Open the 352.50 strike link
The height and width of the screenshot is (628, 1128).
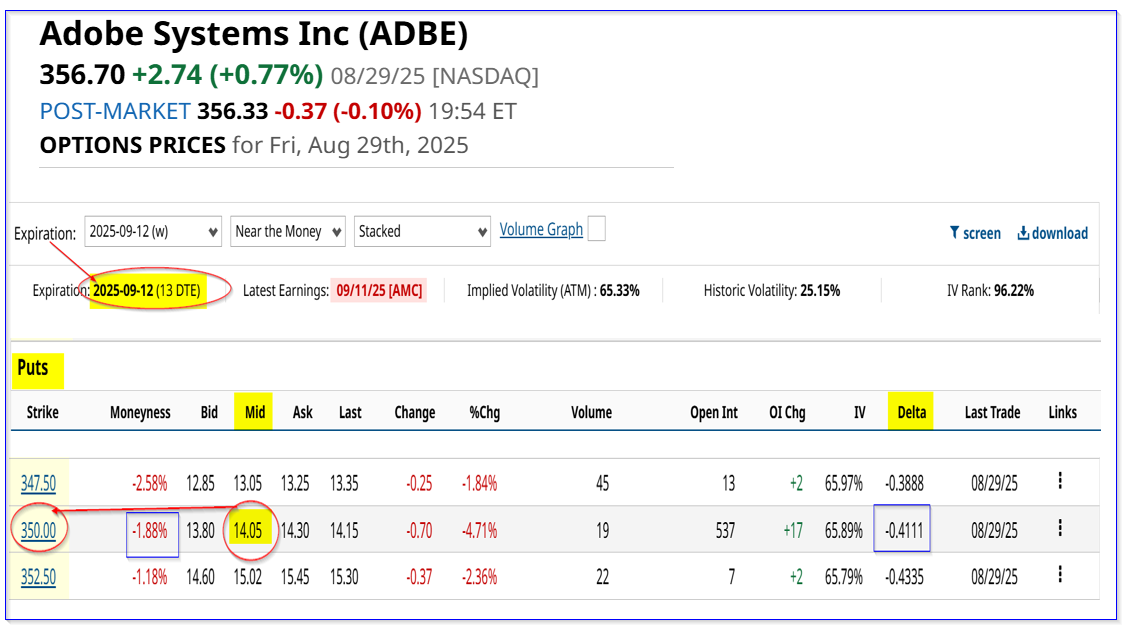(x=38, y=577)
